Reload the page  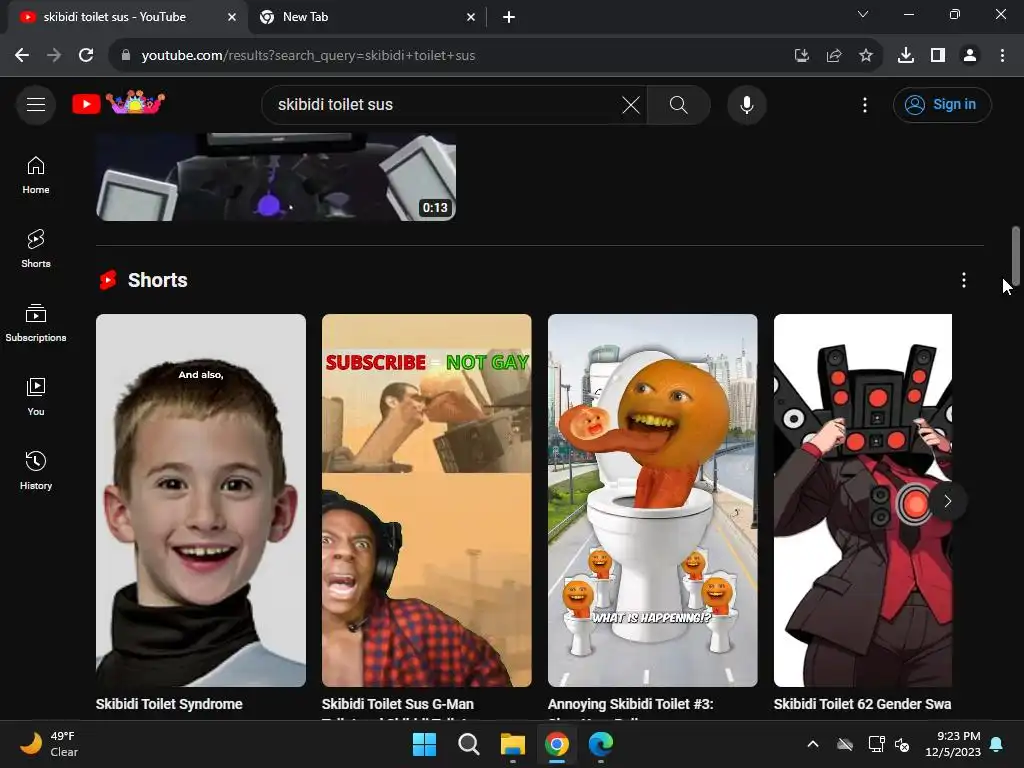point(86,56)
